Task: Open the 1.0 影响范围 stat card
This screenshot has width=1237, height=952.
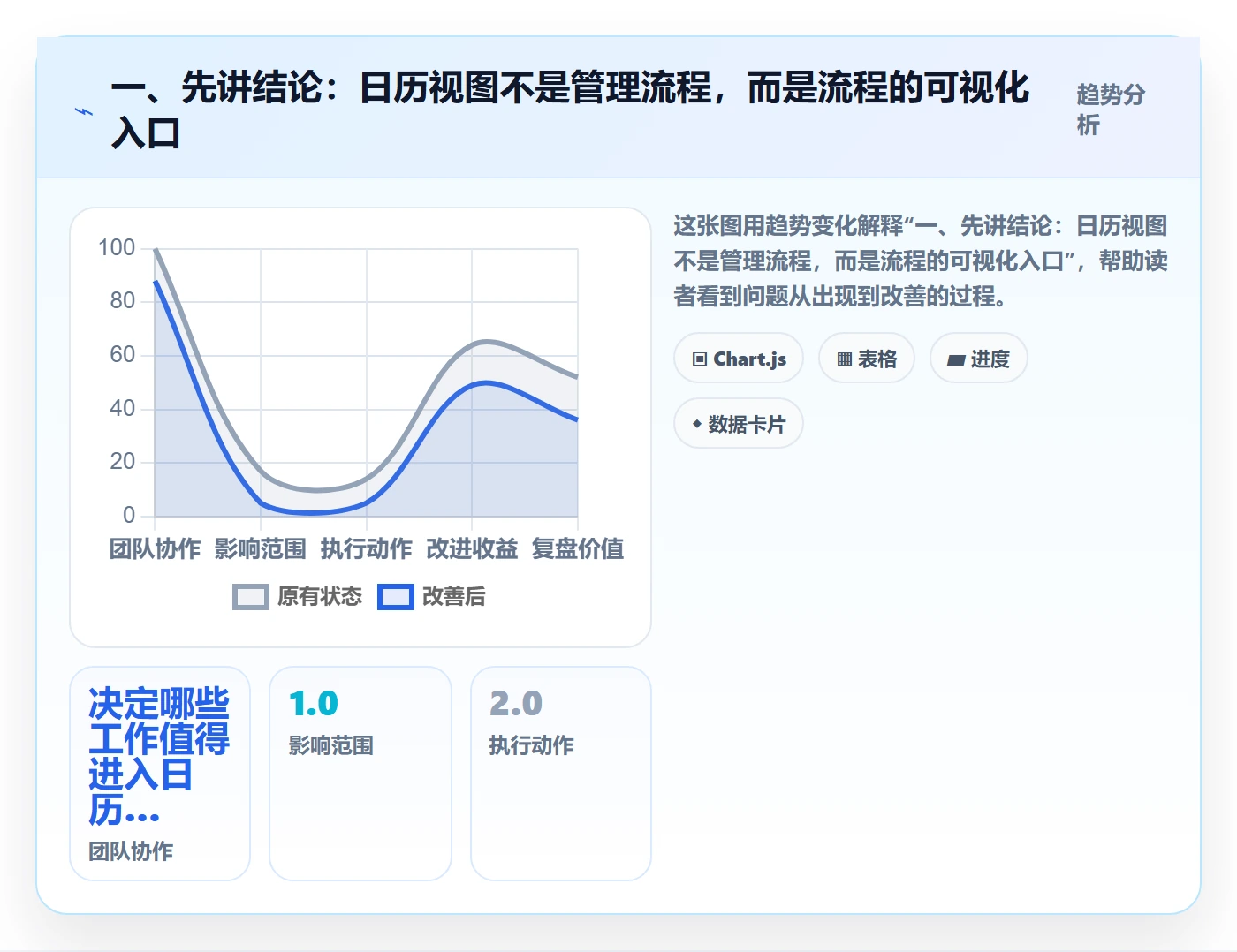Action: (x=360, y=774)
